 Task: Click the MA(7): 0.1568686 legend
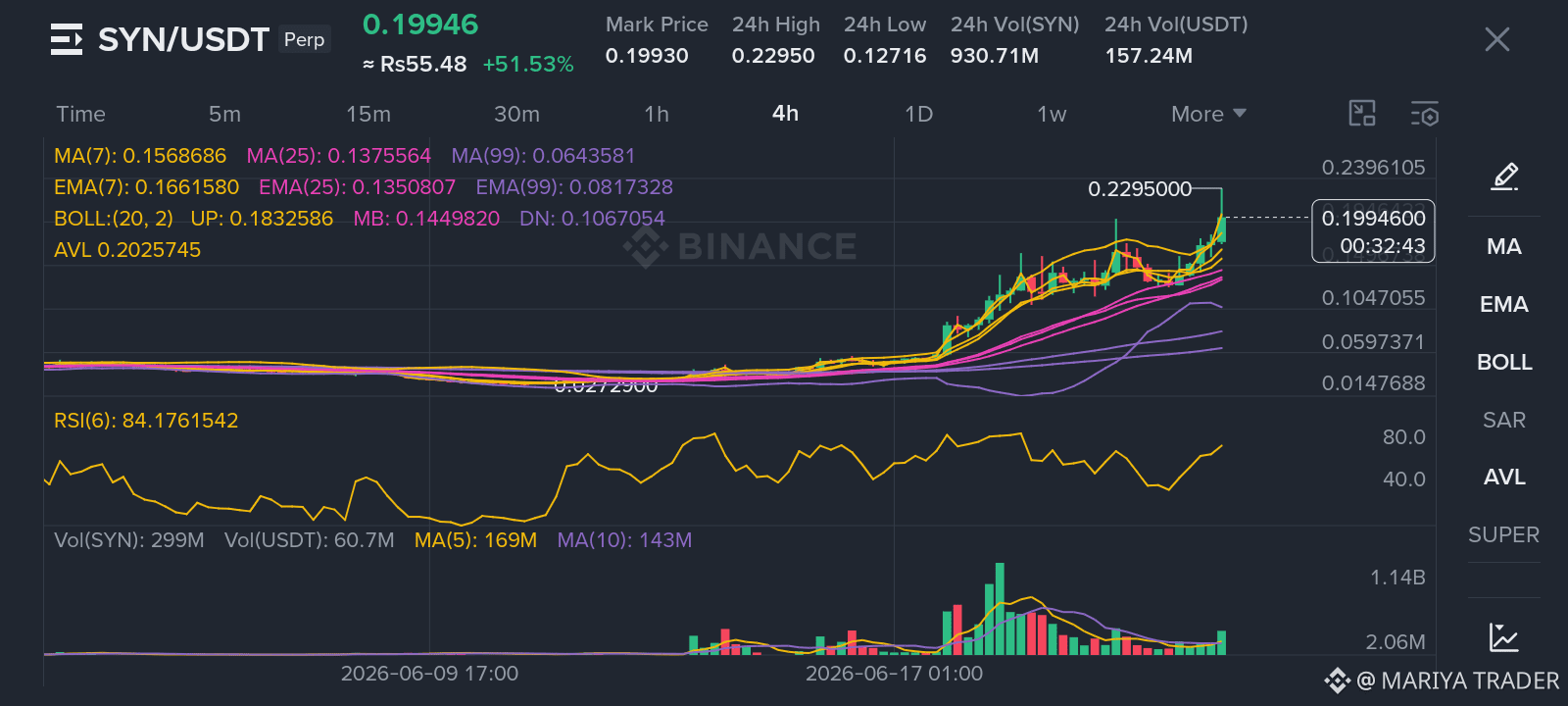click(x=140, y=156)
